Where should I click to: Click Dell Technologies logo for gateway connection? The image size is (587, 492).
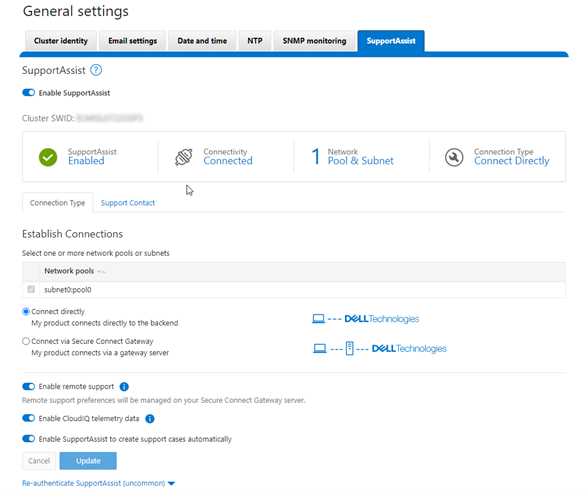pyautogui.click(x=409, y=349)
